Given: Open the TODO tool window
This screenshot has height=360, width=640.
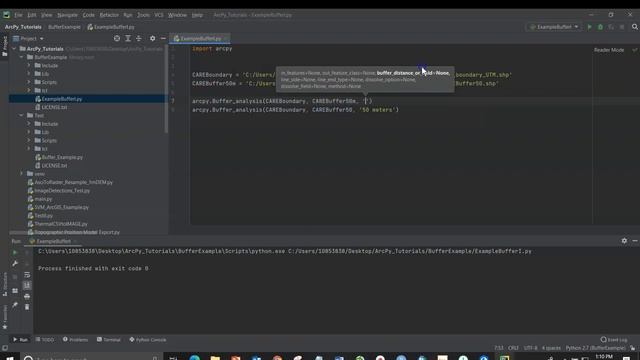Looking at the screenshot, I should (45, 340).
